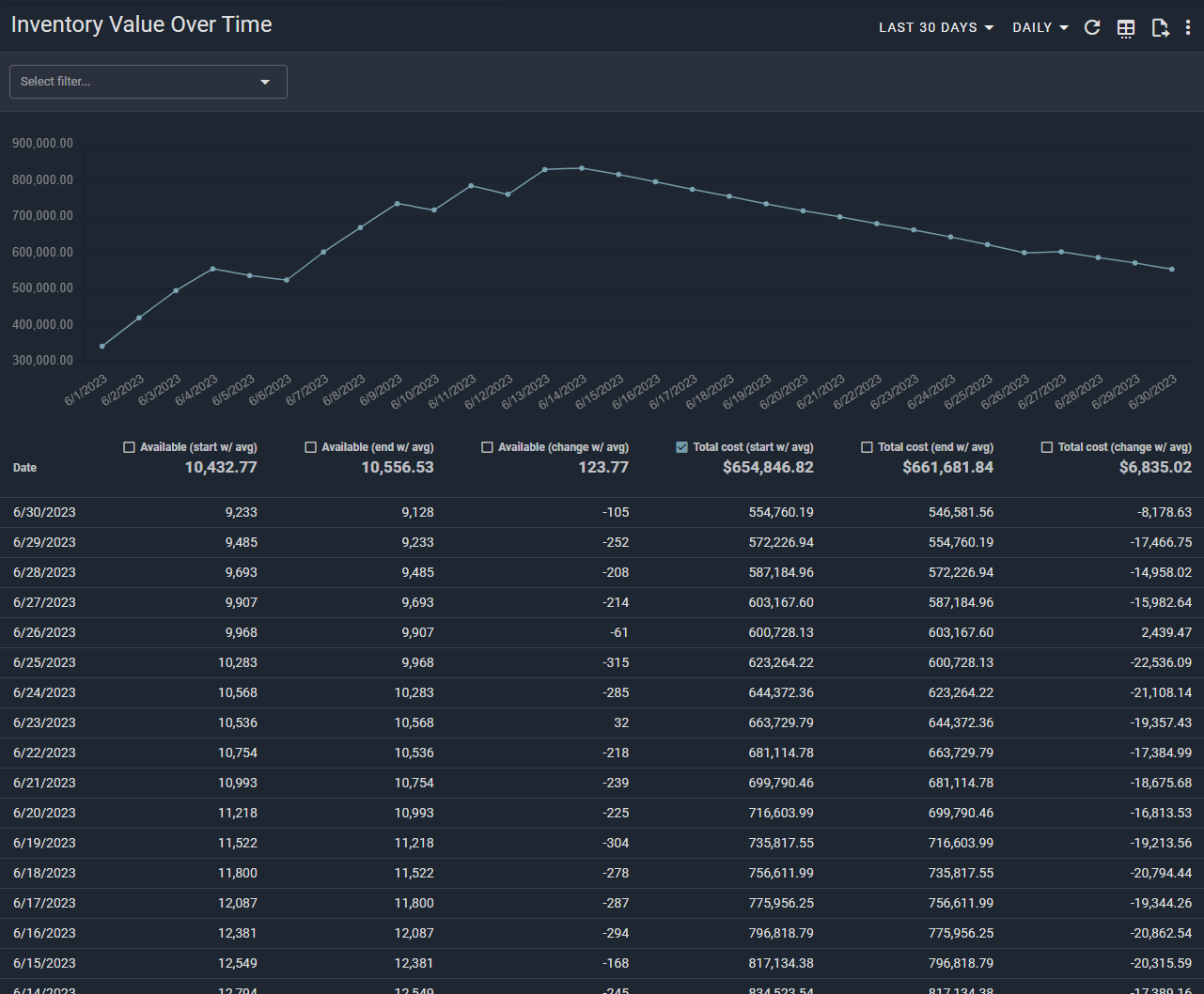Open the Last 30 Days range dropdown

936,28
